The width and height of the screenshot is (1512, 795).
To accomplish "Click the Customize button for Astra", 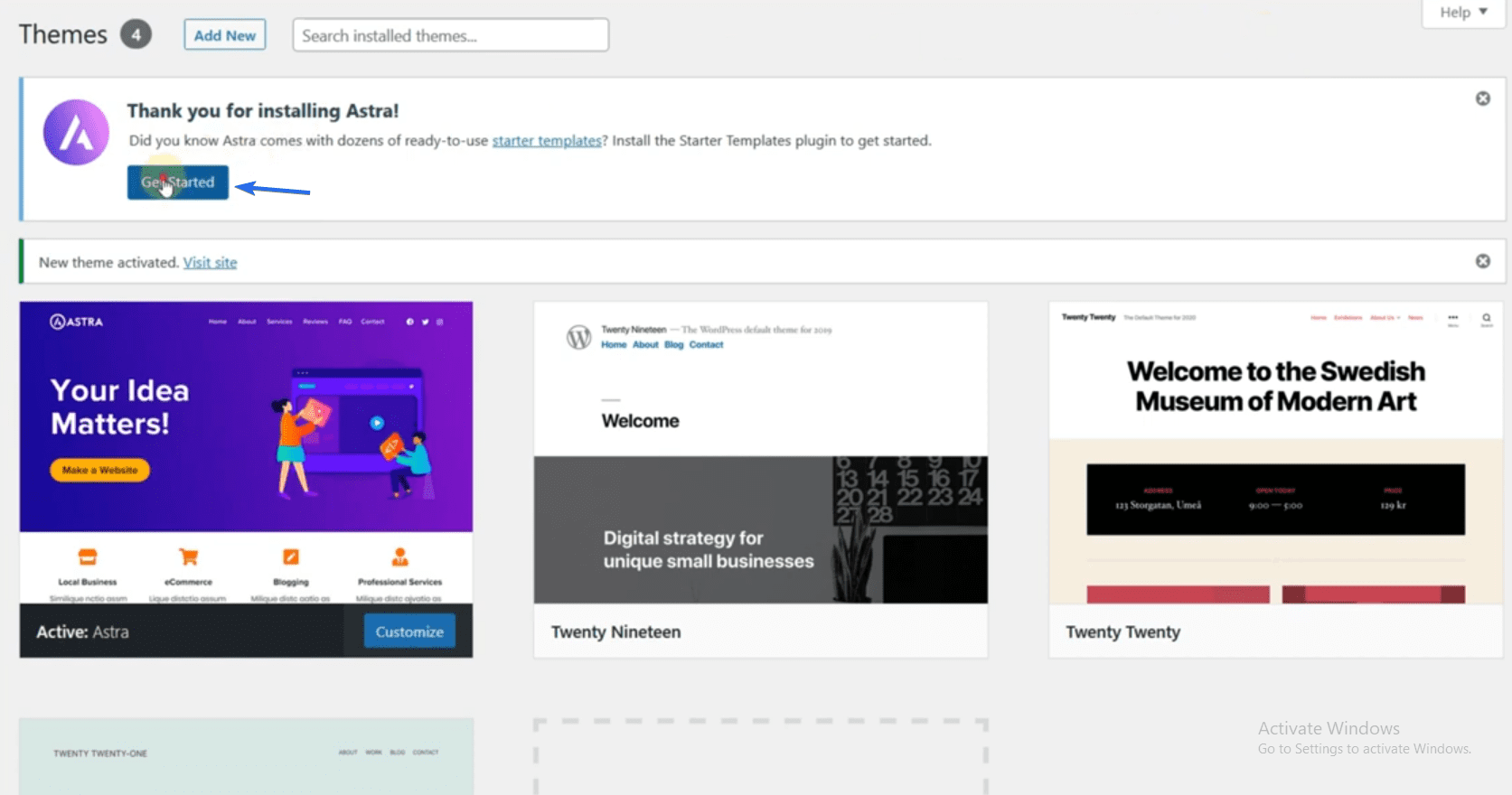I will [409, 631].
